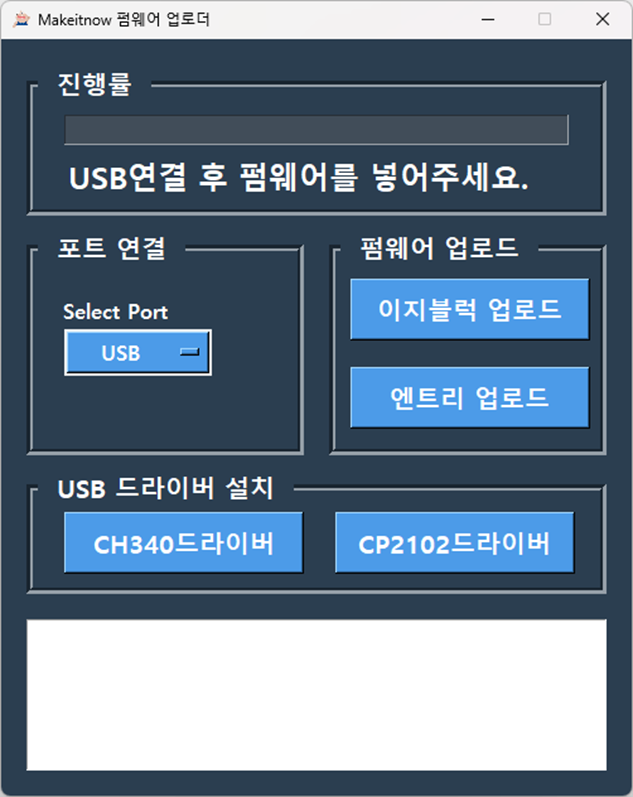The height and width of the screenshot is (797, 633).
Task: Click the '진행률' group title
Action: [95, 84]
